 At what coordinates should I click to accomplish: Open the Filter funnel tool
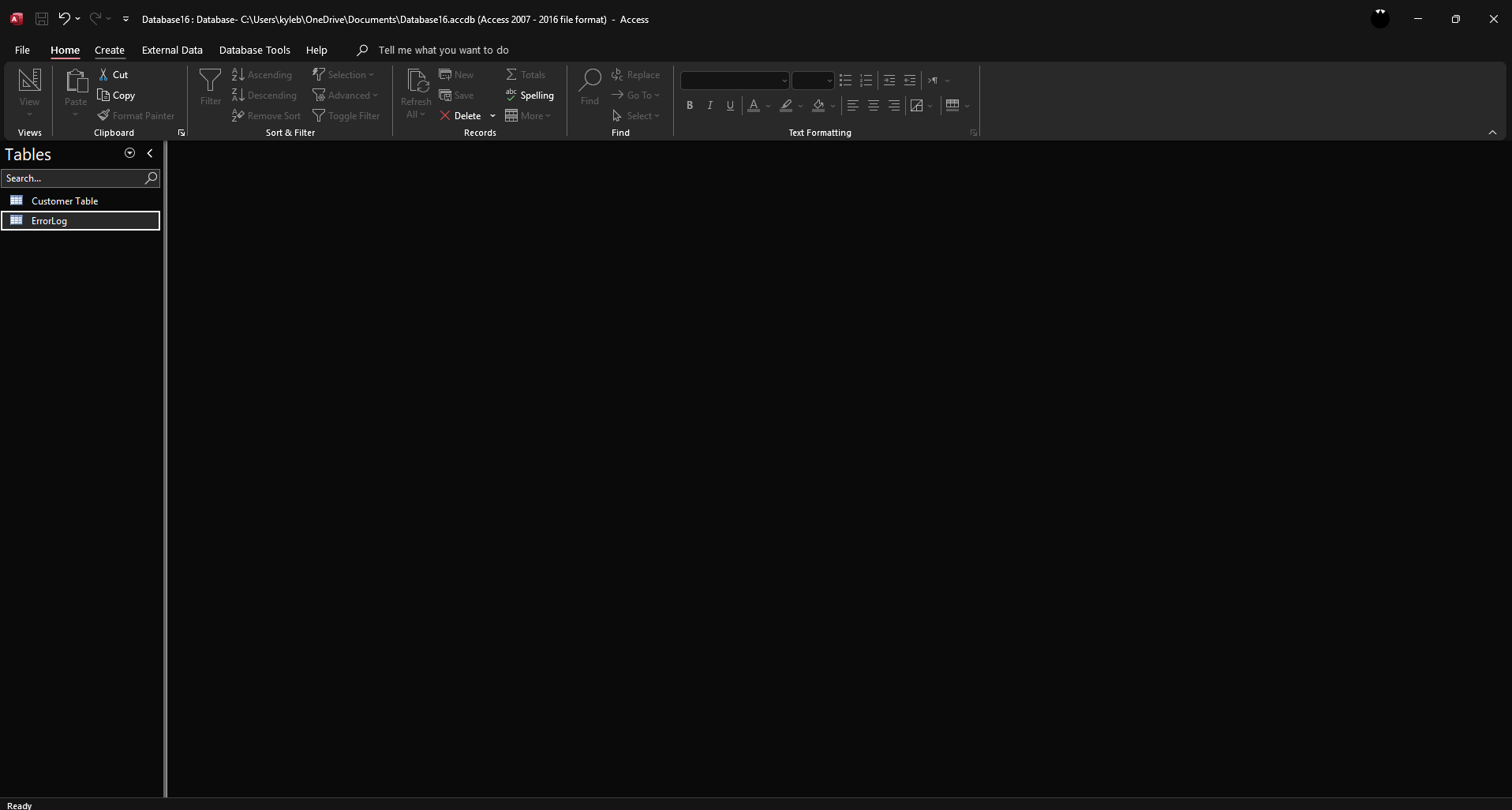(211, 87)
